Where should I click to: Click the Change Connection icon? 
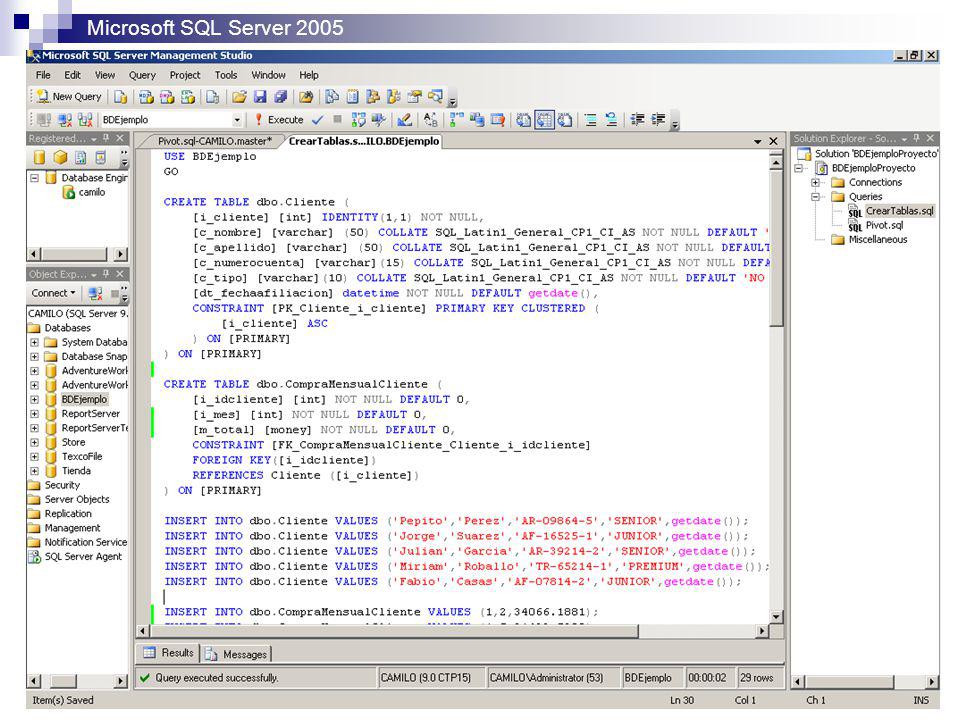[85, 119]
